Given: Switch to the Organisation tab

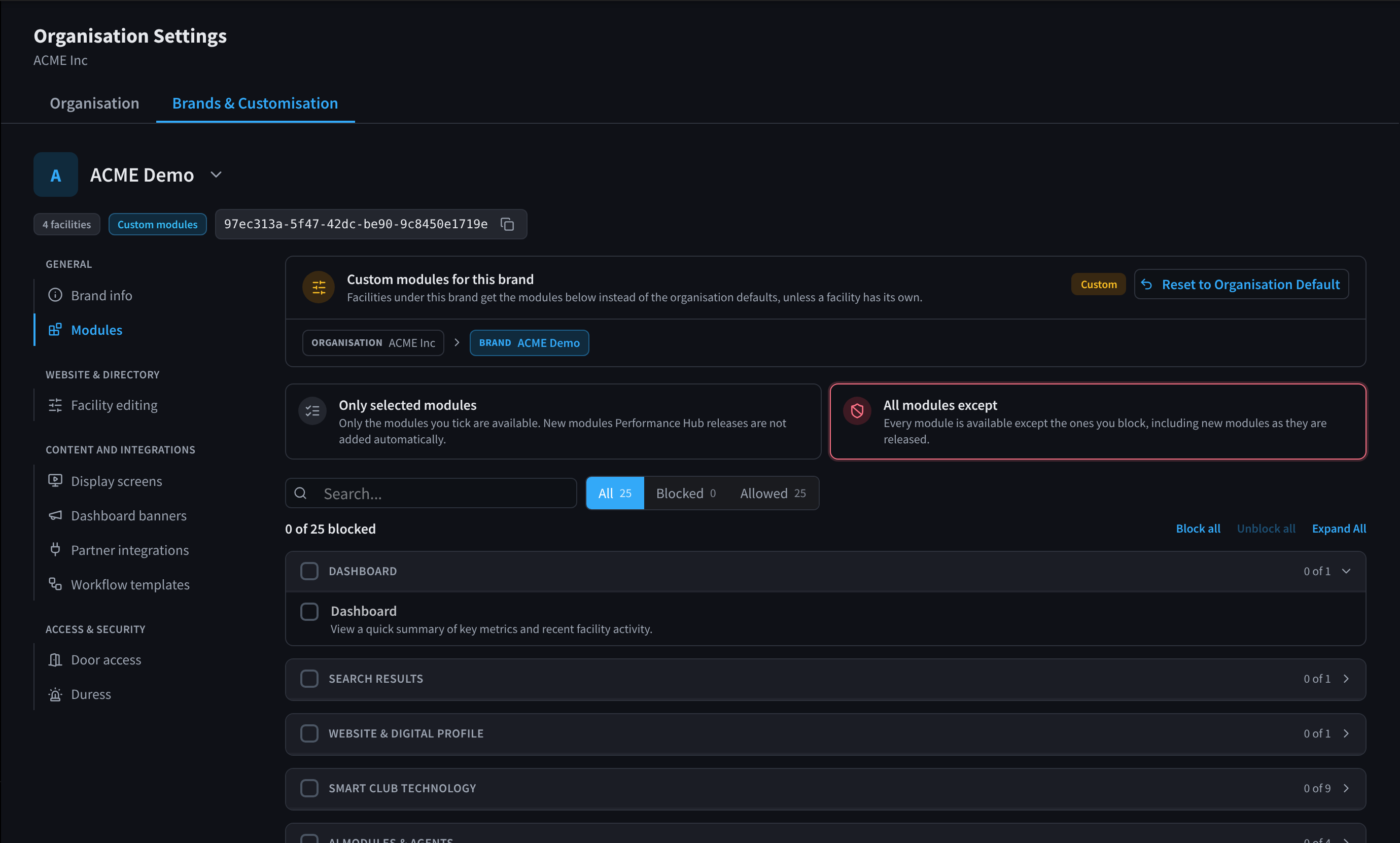Looking at the screenshot, I should pos(94,103).
